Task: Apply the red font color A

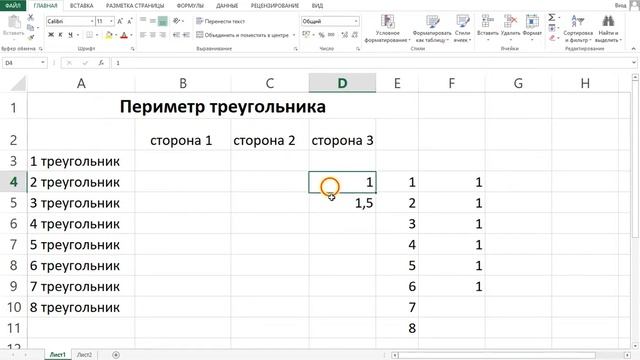Action: pos(124,35)
